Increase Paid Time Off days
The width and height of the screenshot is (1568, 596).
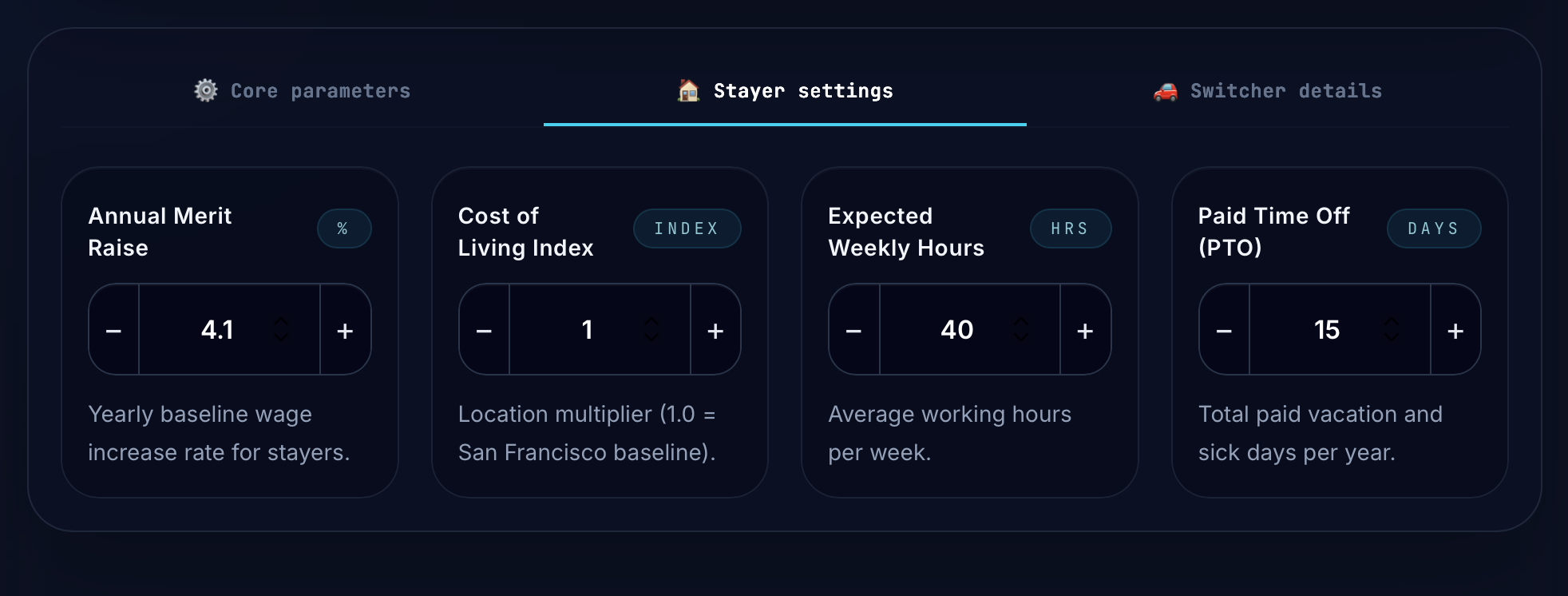1455,330
